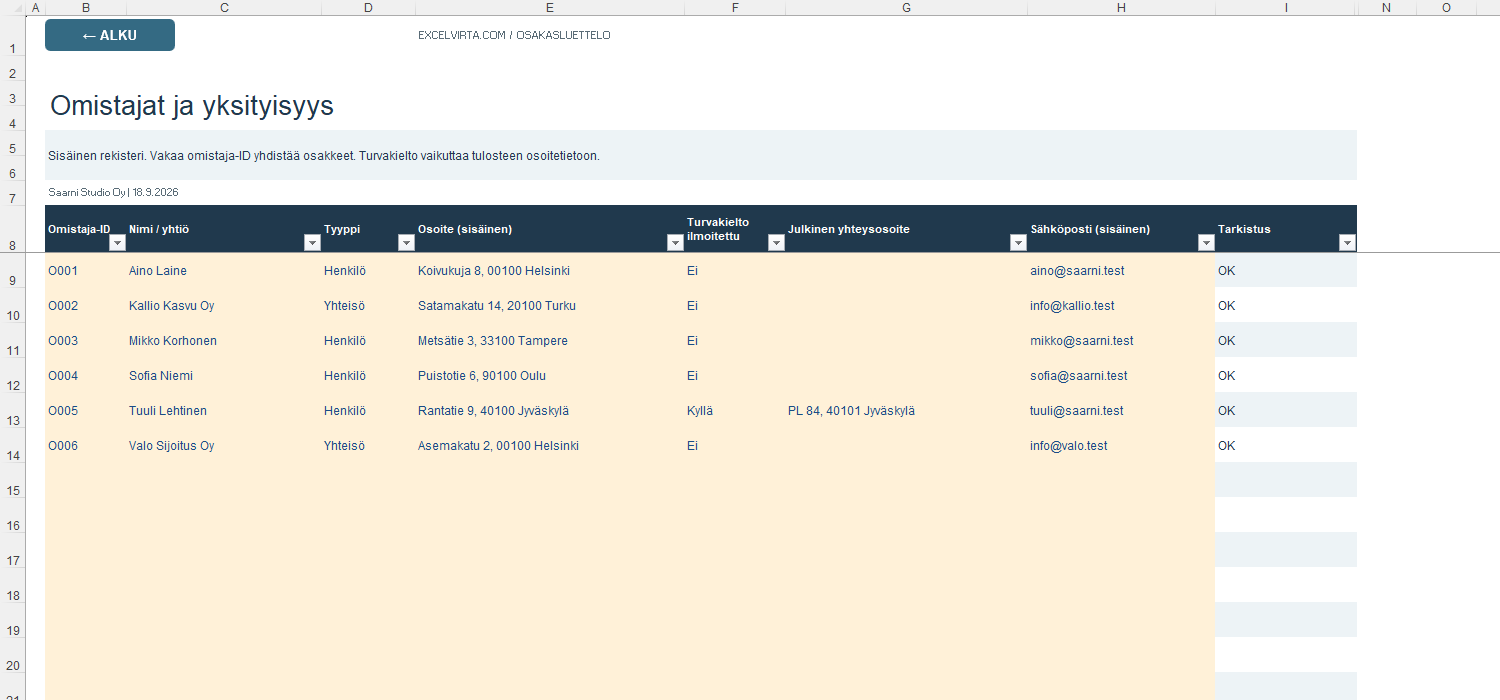This screenshot has width=1500, height=700.
Task: Open the Omistaja-ID filter dropdown
Action: (117, 243)
